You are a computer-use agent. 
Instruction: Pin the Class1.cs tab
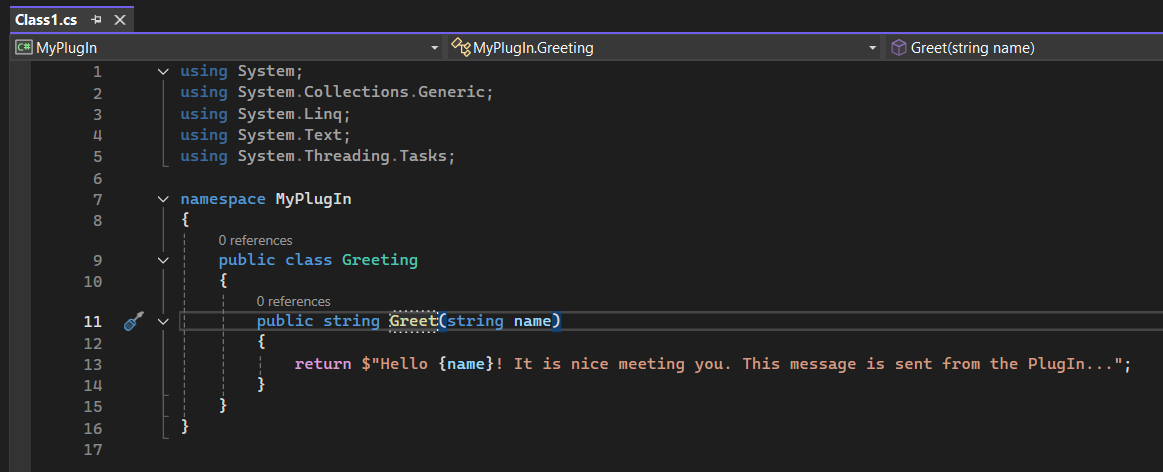click(x=97, y=20)
